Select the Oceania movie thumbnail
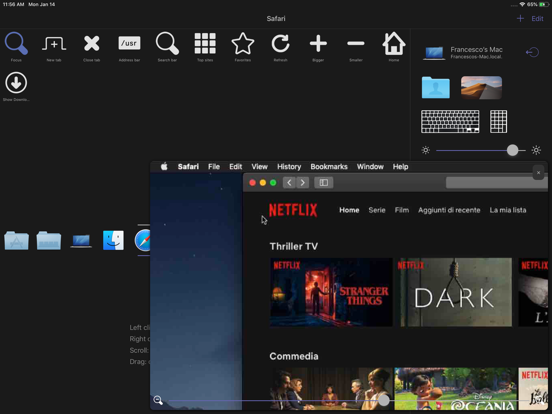 click(x=455, y=389)
